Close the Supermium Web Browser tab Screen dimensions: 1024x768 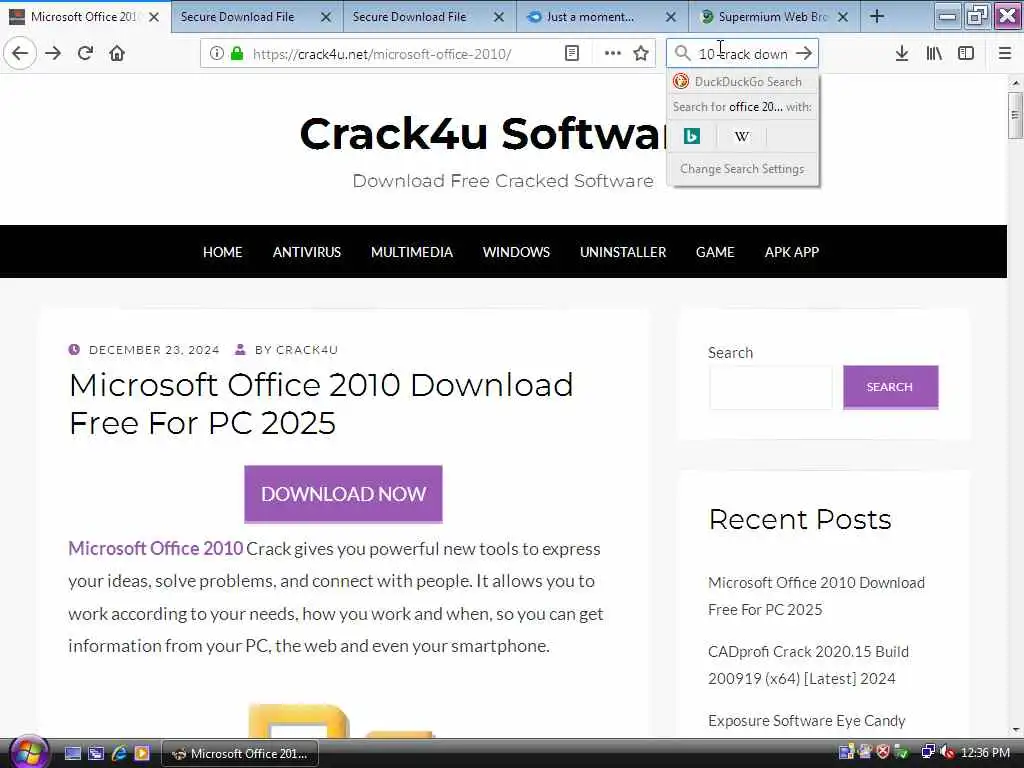pyautogui.click(x=843, y=17)
